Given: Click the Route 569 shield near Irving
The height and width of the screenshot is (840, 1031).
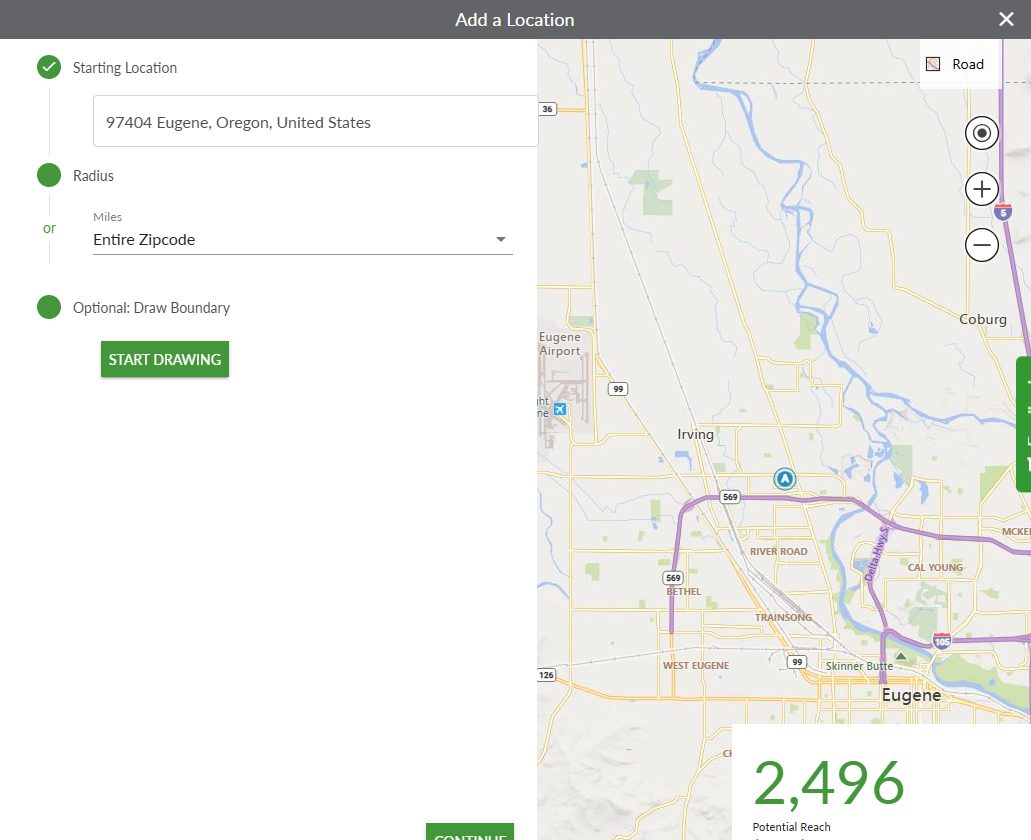Looking at the screenshot, I should click(x=730, y=497).
